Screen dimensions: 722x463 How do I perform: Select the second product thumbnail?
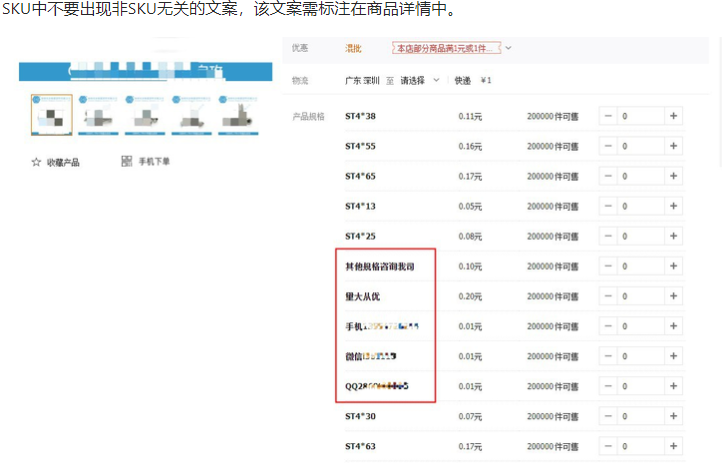point(98,115)
